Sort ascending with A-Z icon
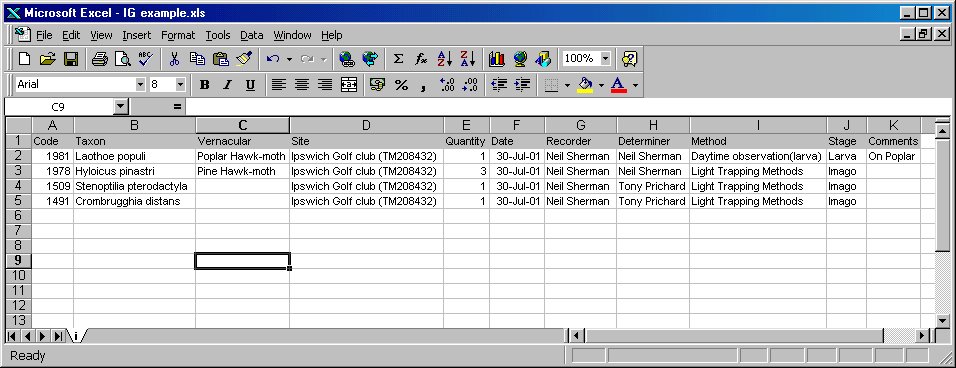 tap(444, 59)
